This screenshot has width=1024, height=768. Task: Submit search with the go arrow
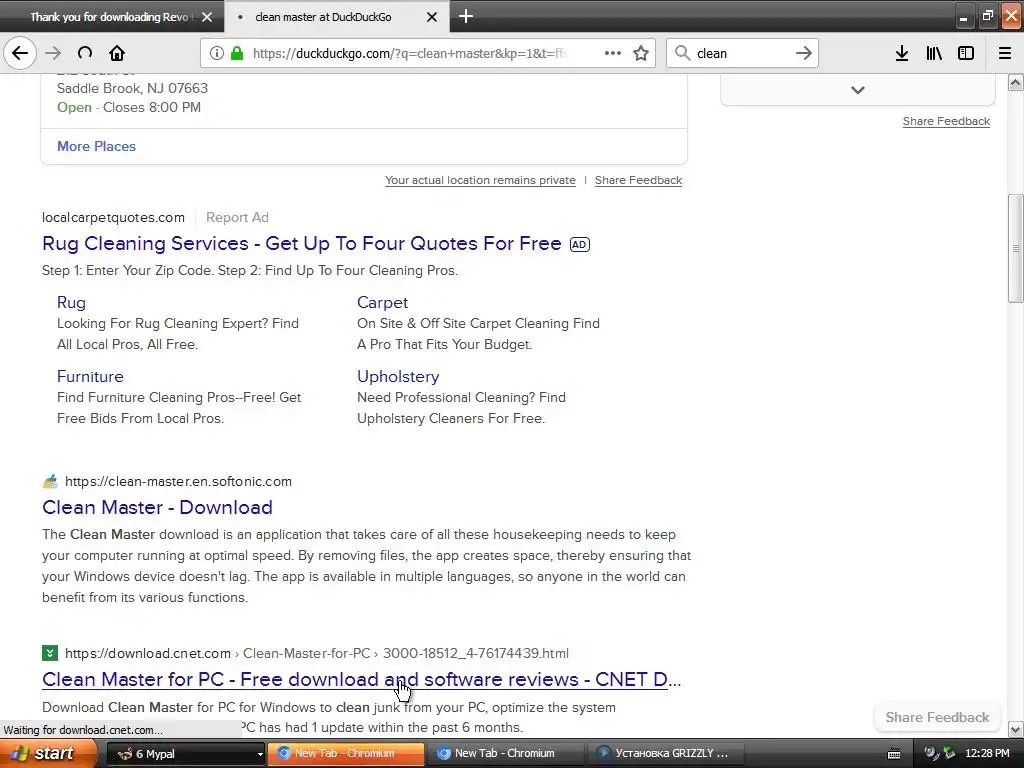[x=804, y=53]
